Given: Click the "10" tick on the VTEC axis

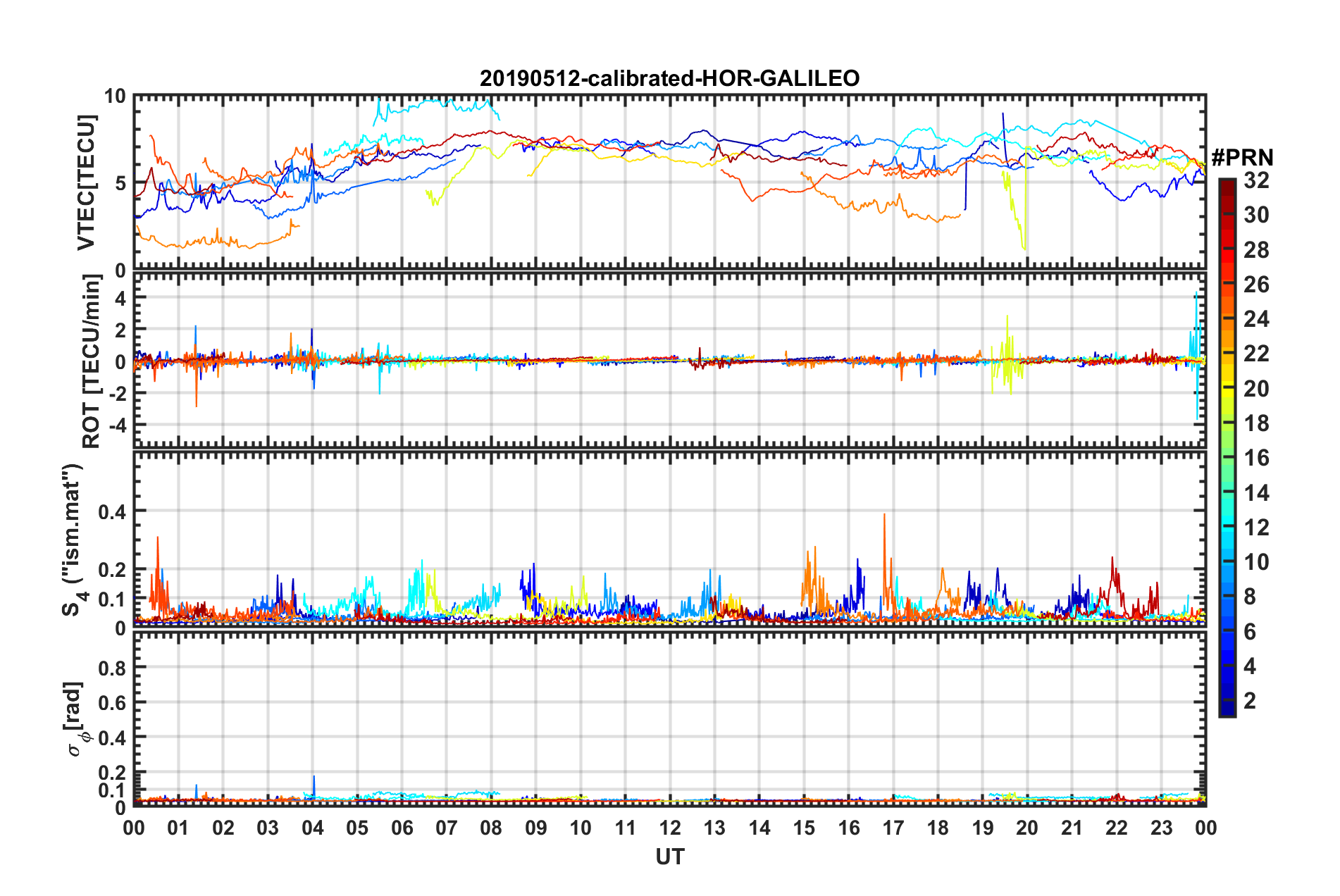Looking at the screenshot, I should tap(115, 97).
